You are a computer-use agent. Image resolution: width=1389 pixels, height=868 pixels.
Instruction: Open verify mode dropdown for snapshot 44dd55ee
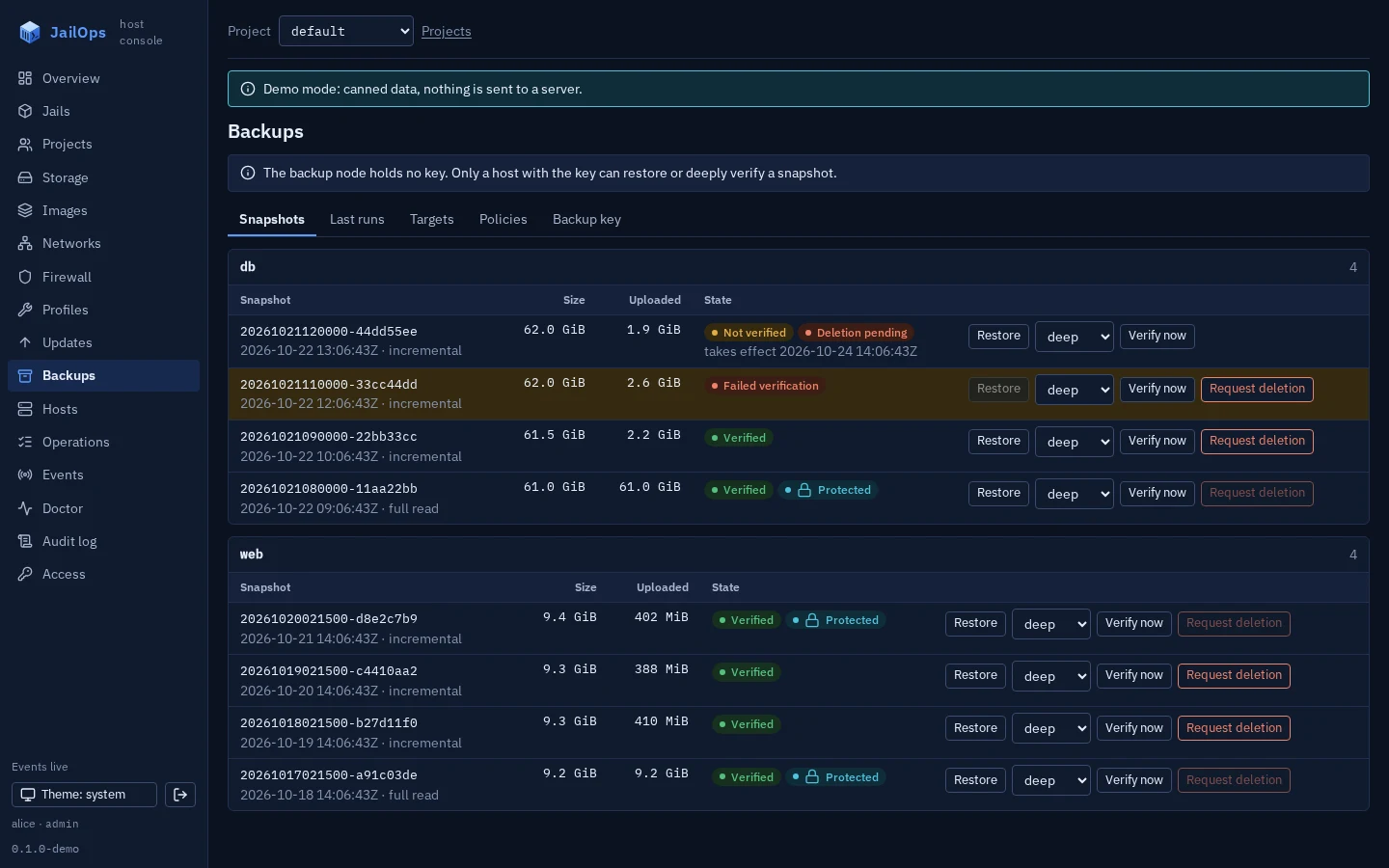(x=1075, y=337)
